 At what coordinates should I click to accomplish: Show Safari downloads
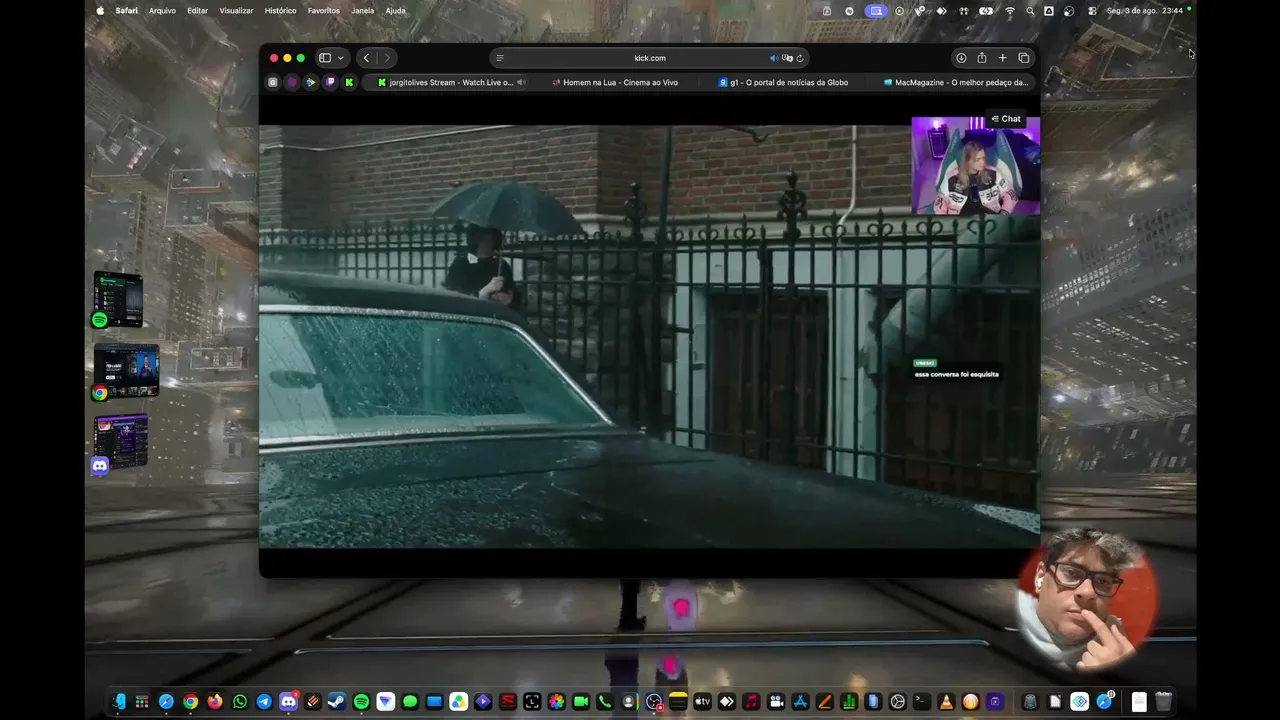point(961,58)
